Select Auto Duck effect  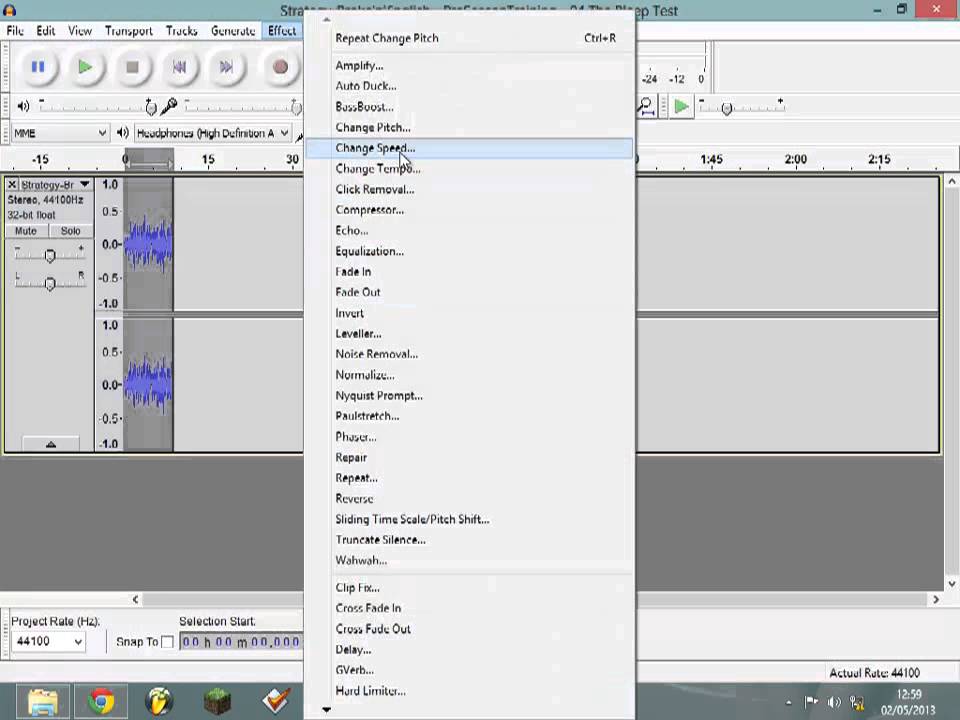[x=470, y=86]
